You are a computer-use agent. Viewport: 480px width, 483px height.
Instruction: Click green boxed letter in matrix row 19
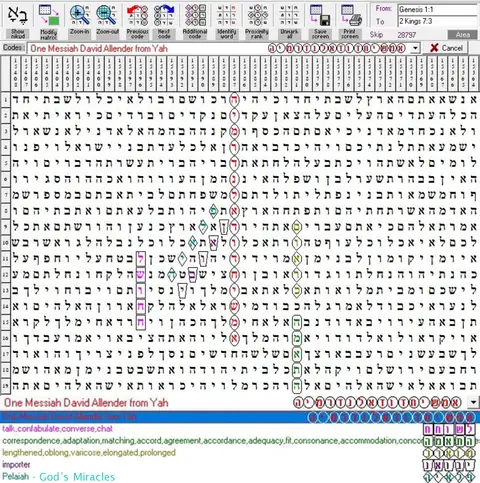coord(297,386)
